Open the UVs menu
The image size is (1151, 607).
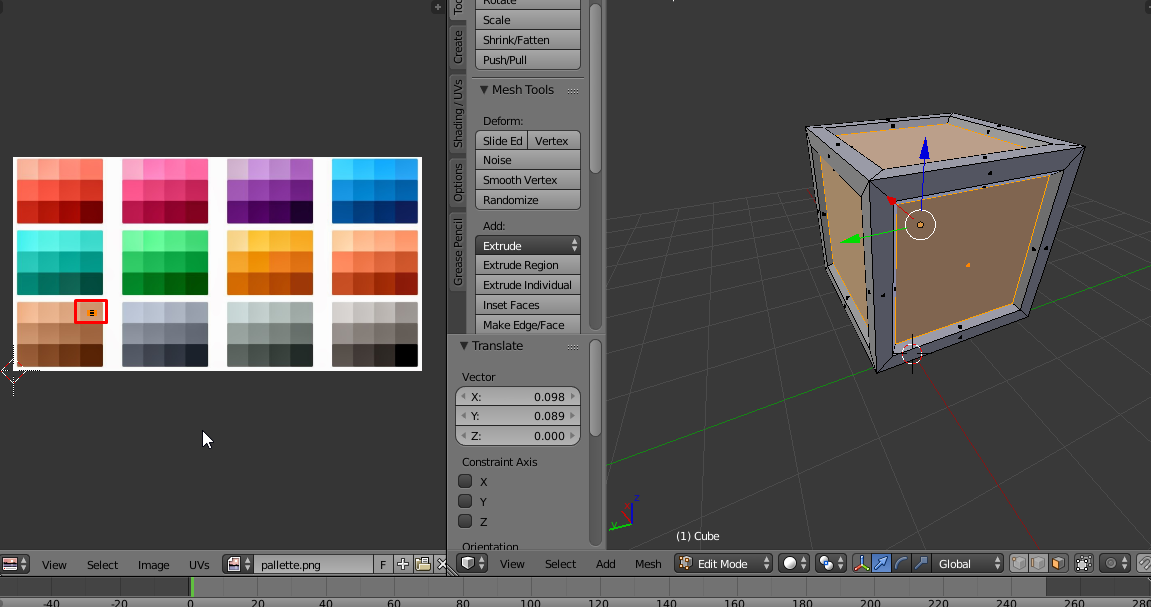click(x=199, y=564)
